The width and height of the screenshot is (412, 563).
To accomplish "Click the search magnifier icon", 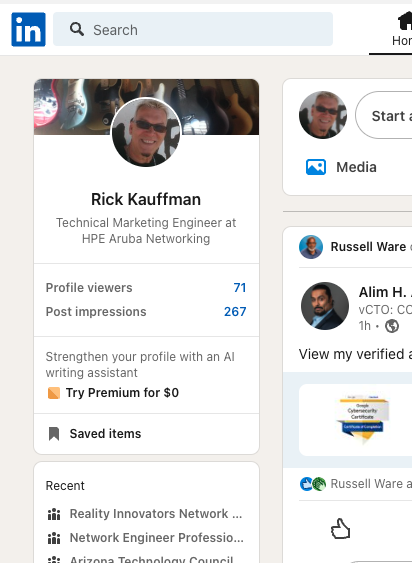I will pos(77,29).
